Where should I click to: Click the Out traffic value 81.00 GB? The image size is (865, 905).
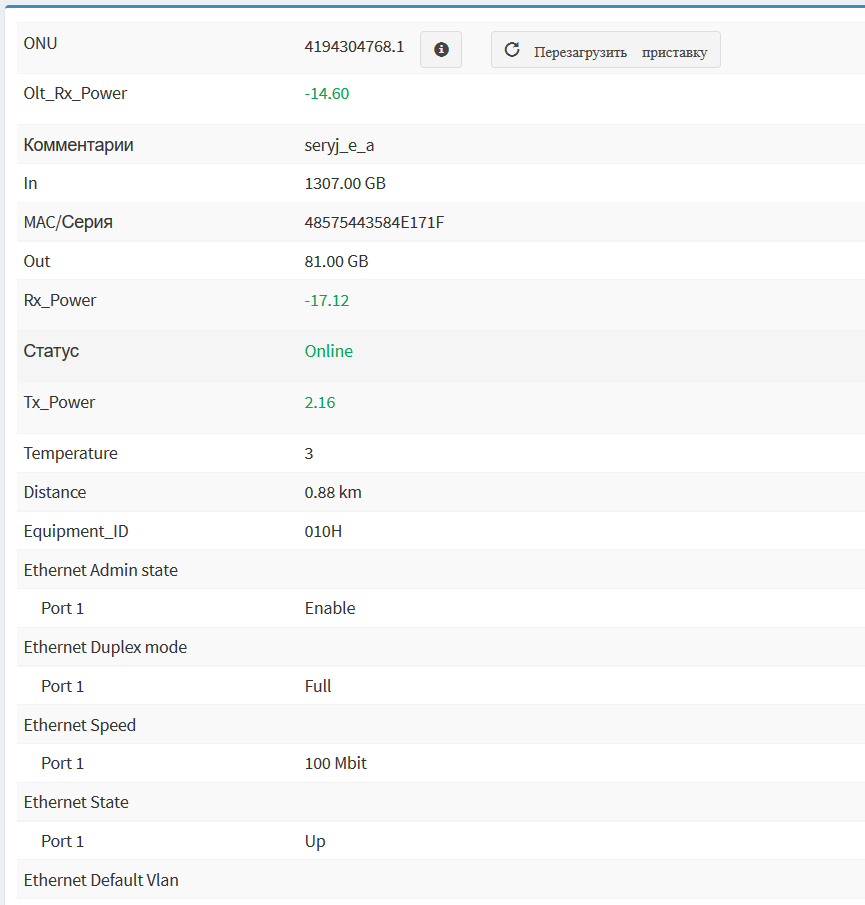tap(336, 262)
